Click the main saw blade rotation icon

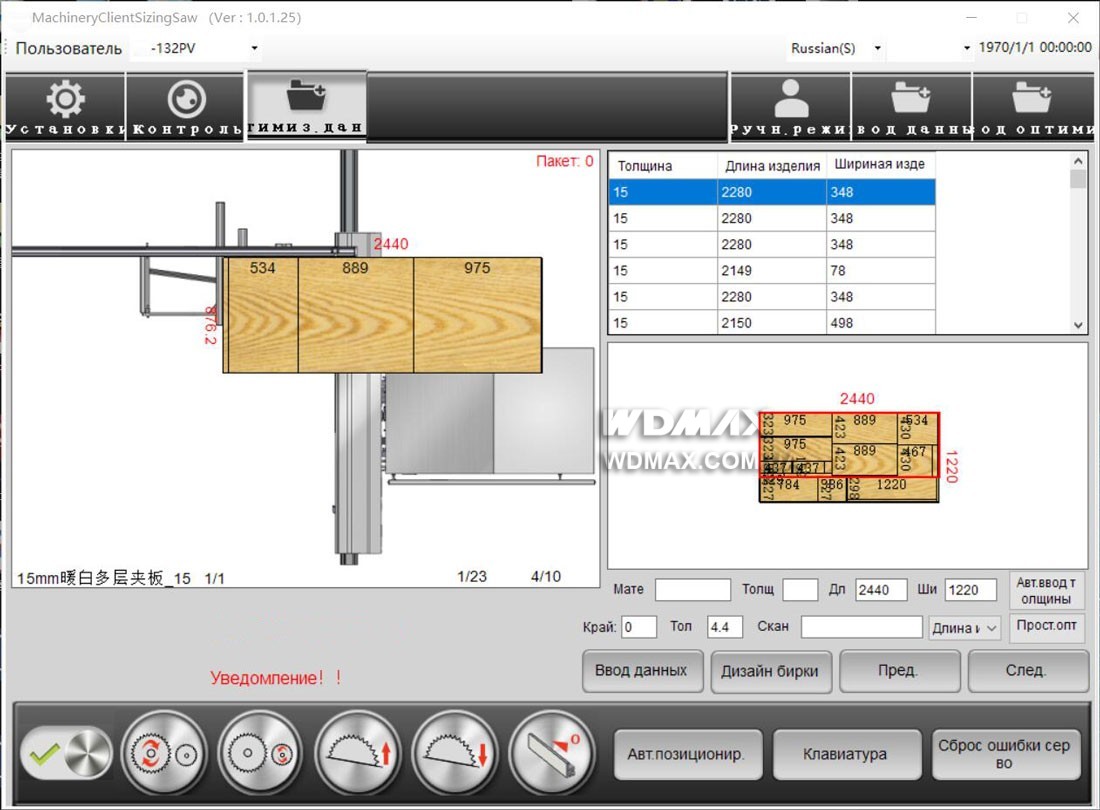tap(164, 754)
